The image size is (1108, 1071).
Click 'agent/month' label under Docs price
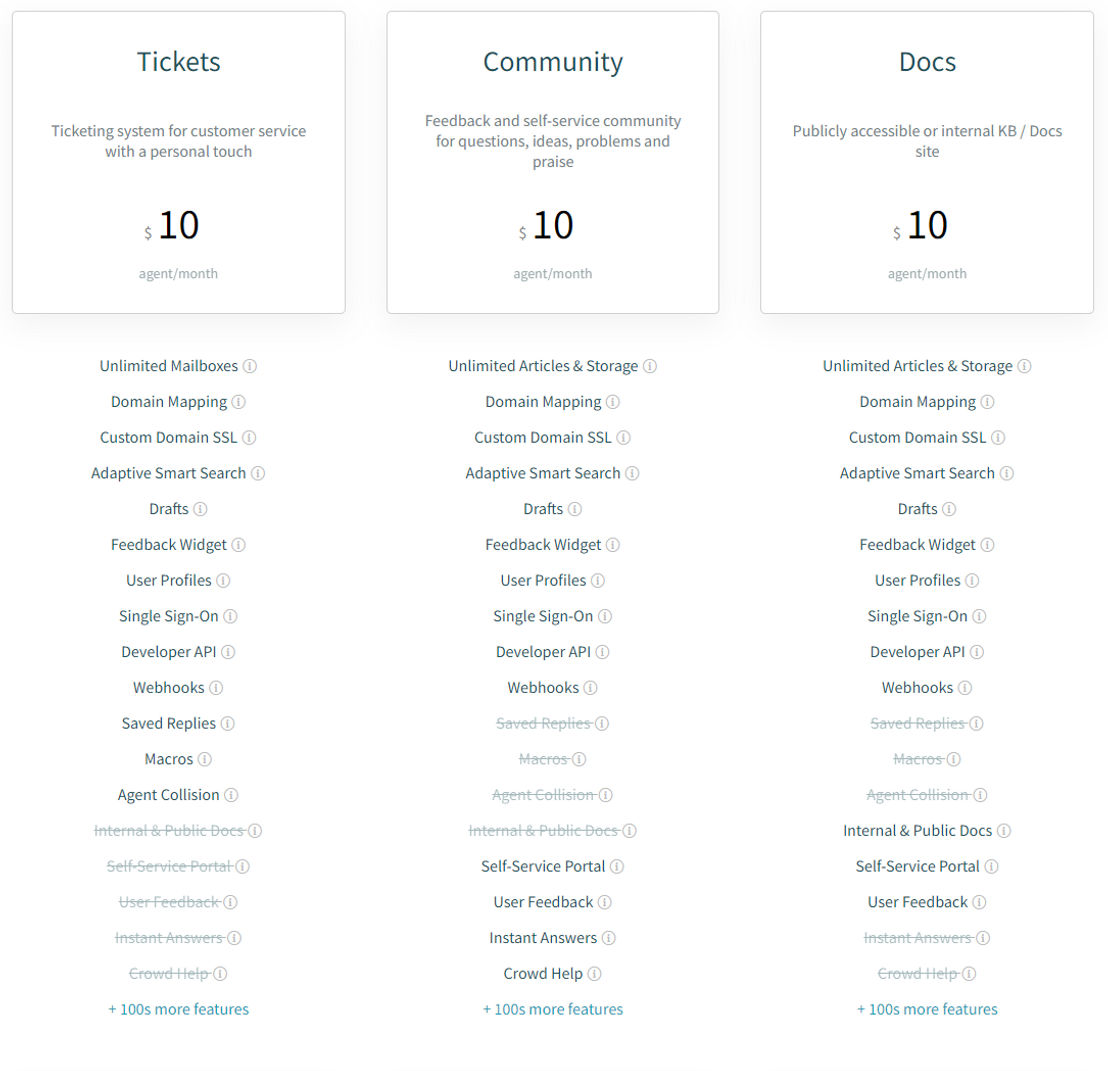[927, 273]
